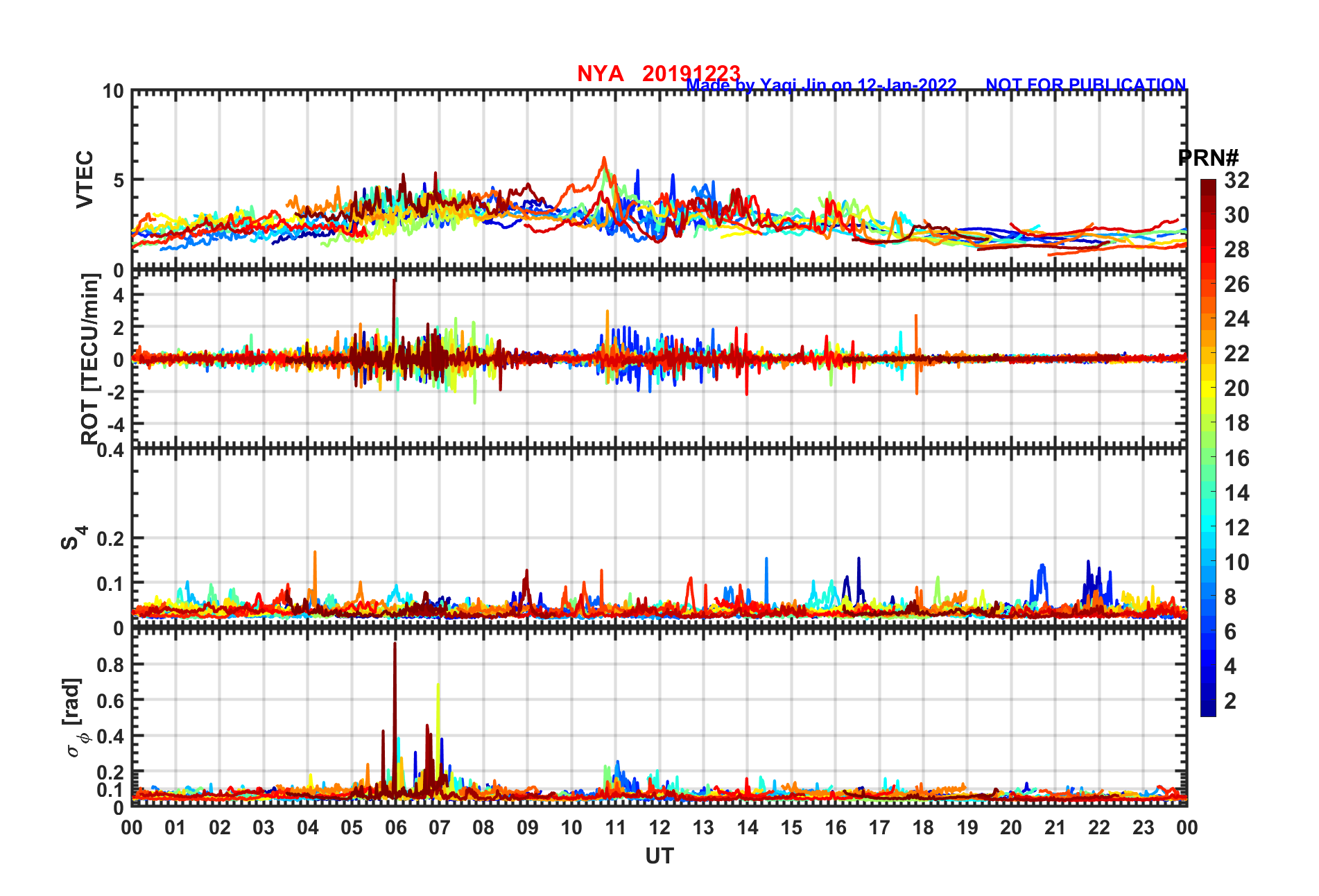This screenshot has height=896, width=1319.
Task: Click the colorbar tick label 24
Action: tap(1236, 319)
